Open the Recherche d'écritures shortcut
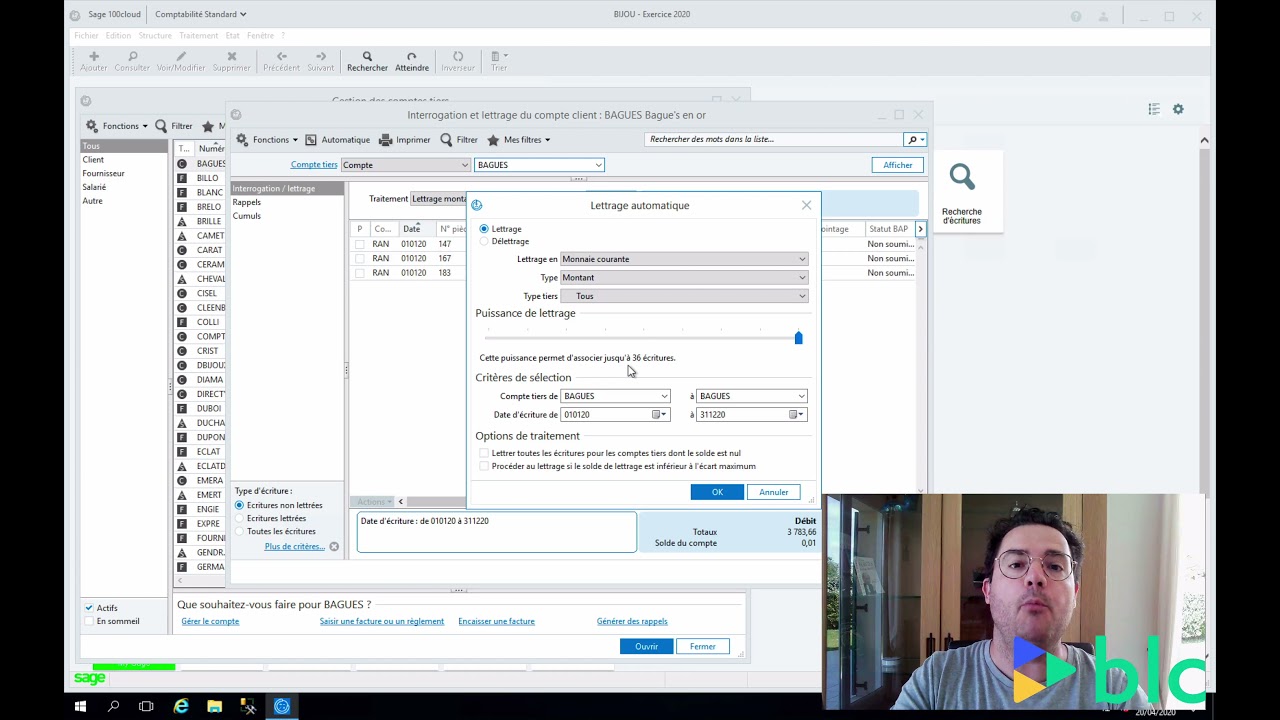The height and width of the screenshot is (720, 1280). click(x=962, y=191)
